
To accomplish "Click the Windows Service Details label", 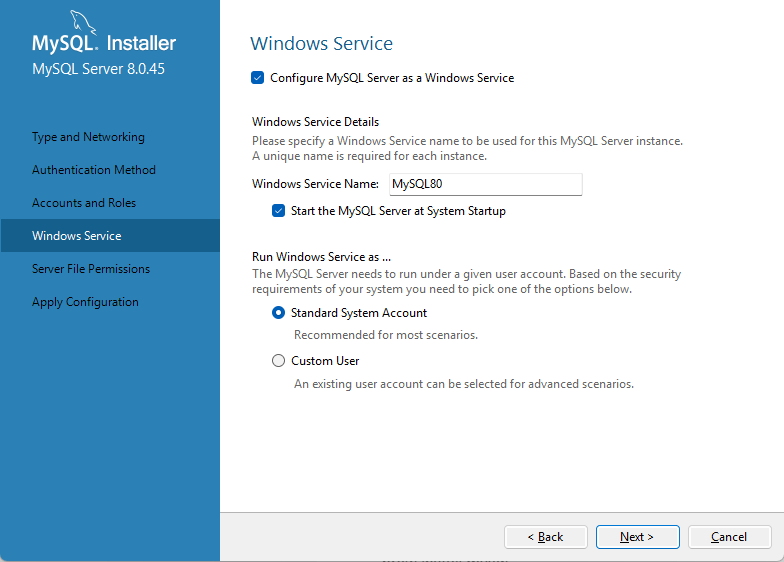I will coord(316,122).
